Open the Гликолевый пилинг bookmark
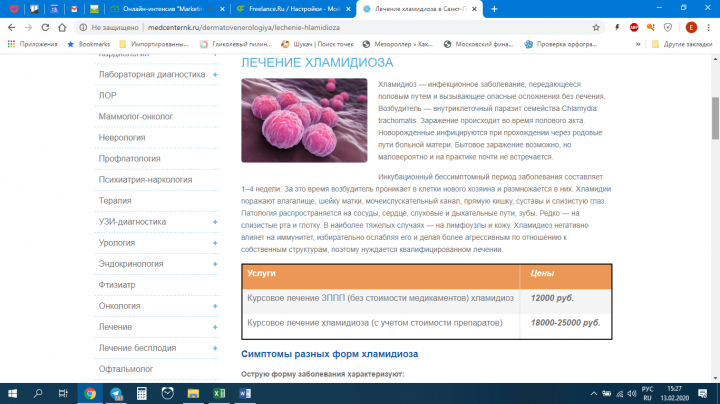Screen dimensions: 720x404 click(236, 44)
